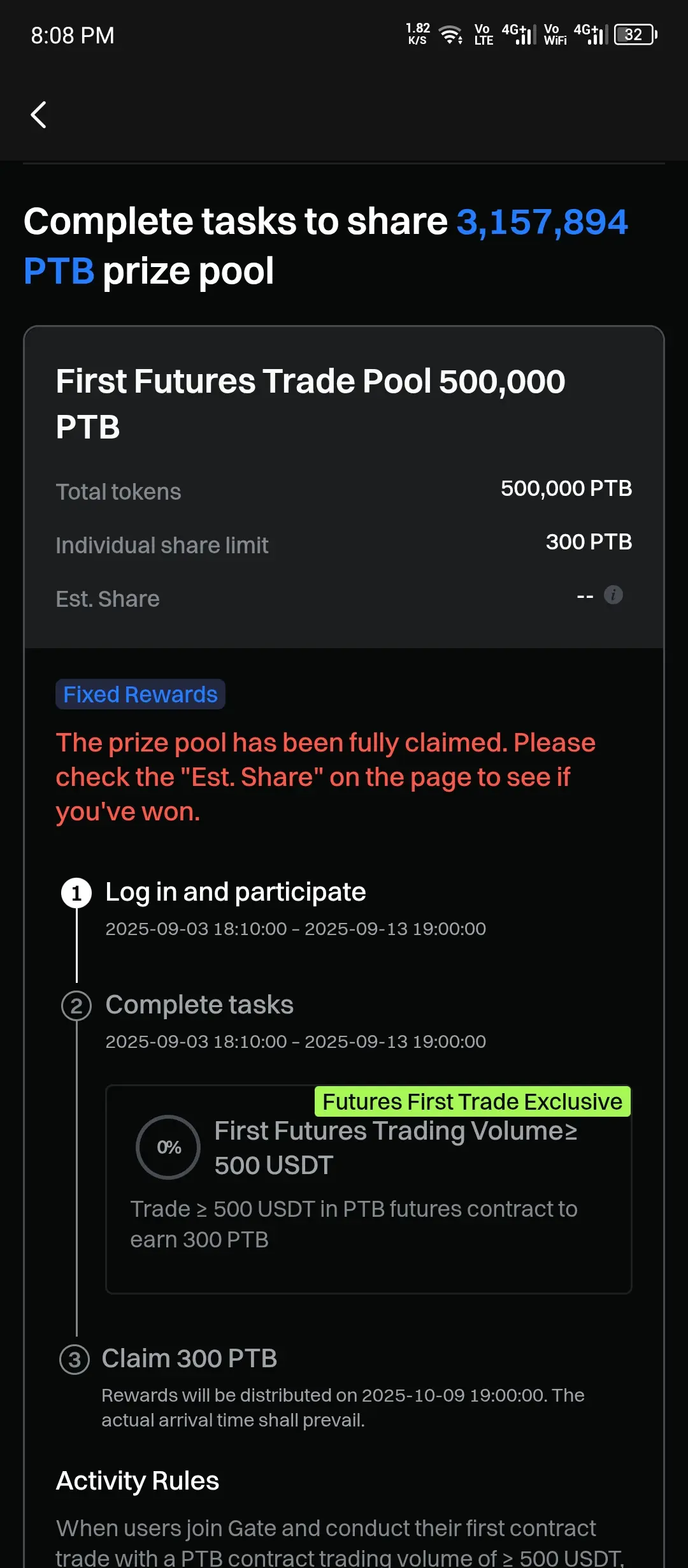Tap the Claim 300 PTB step
The width and height of the screenshot is (688, 1568).
click(189, 1358)
